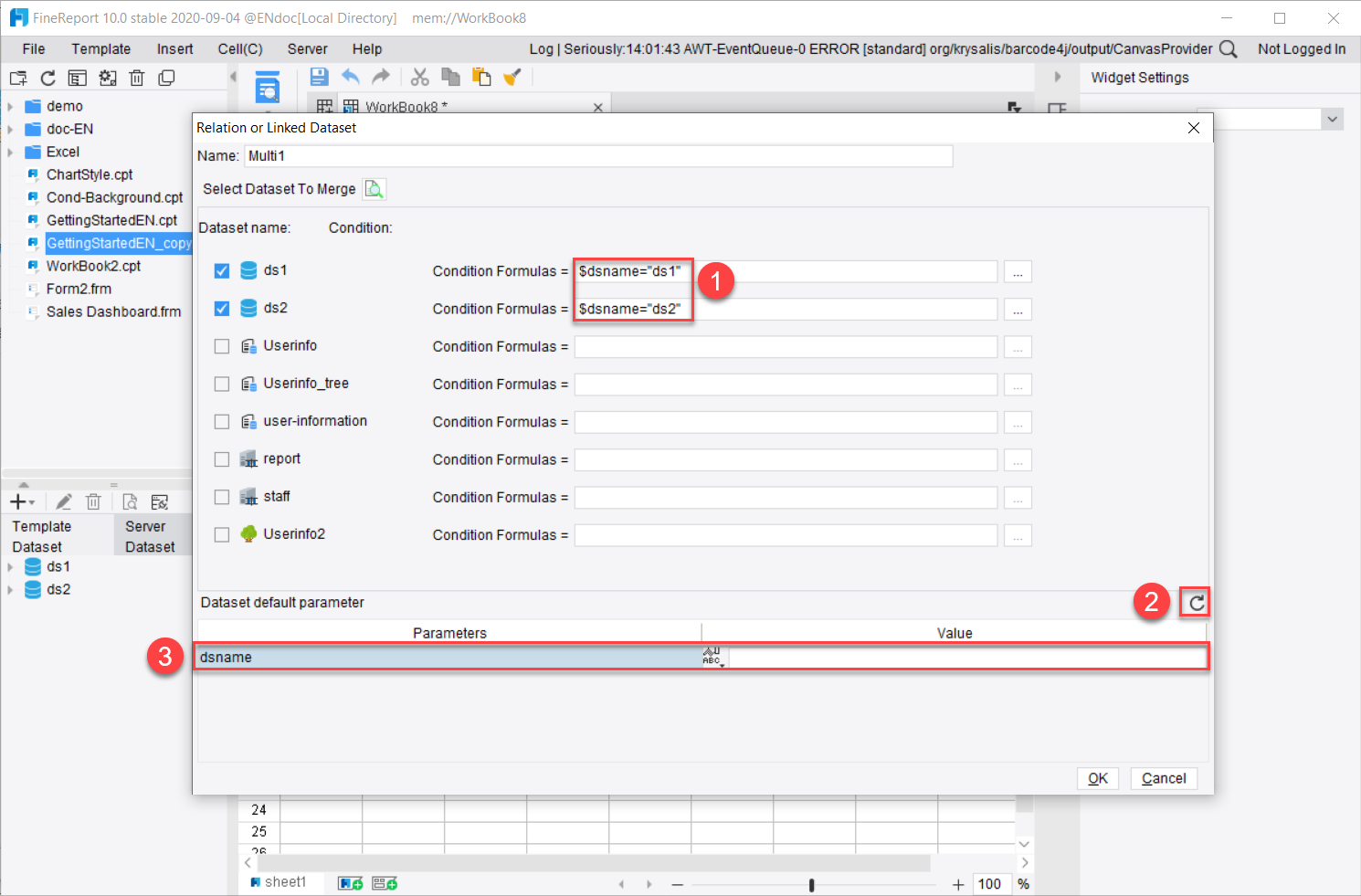The height and width of the screenshot is (896, 1361).
Task: Click the format brush icon in the toolbar
Action: pos(512,77)
